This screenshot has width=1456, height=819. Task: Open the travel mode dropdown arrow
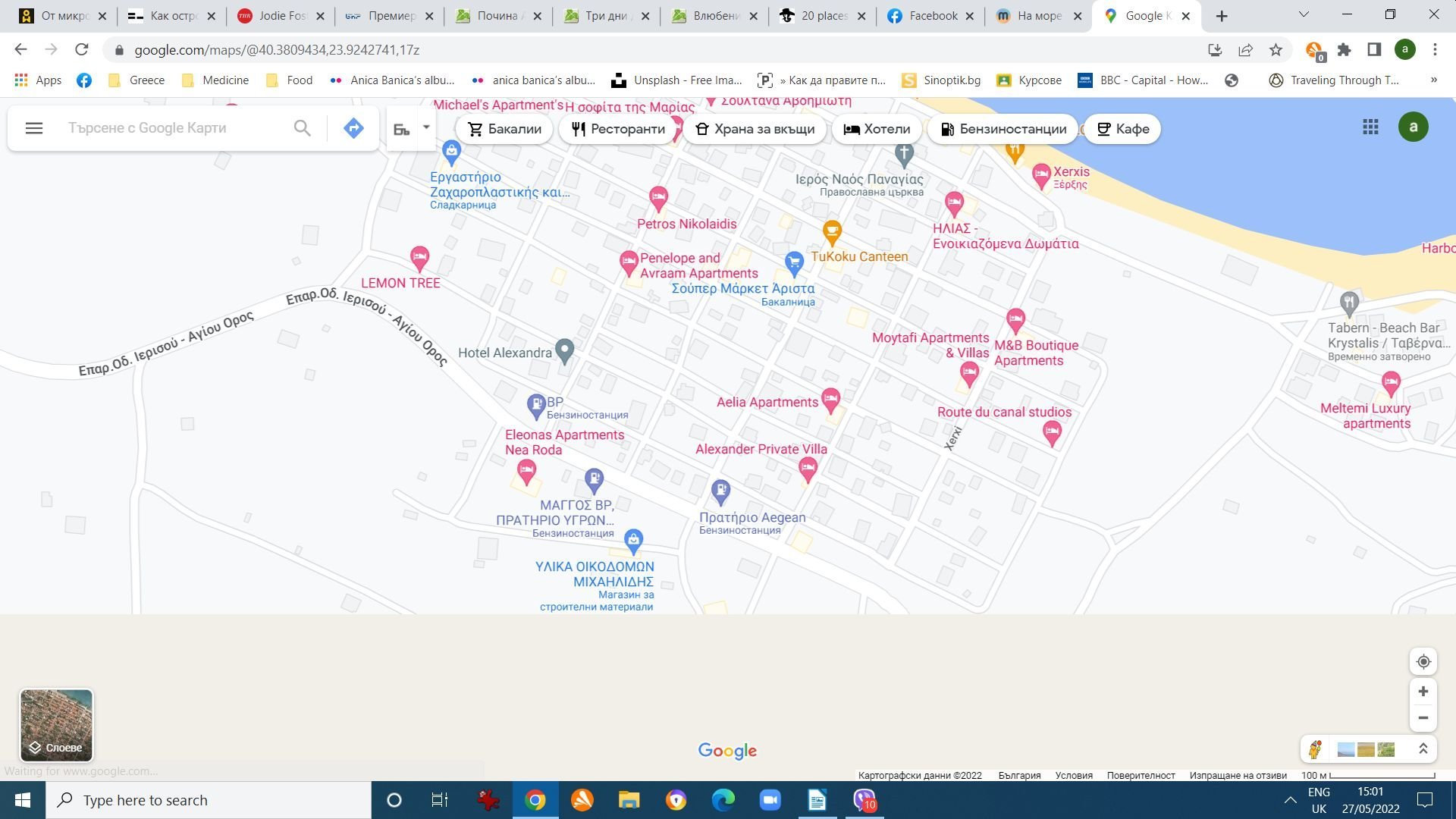point(426,127)
